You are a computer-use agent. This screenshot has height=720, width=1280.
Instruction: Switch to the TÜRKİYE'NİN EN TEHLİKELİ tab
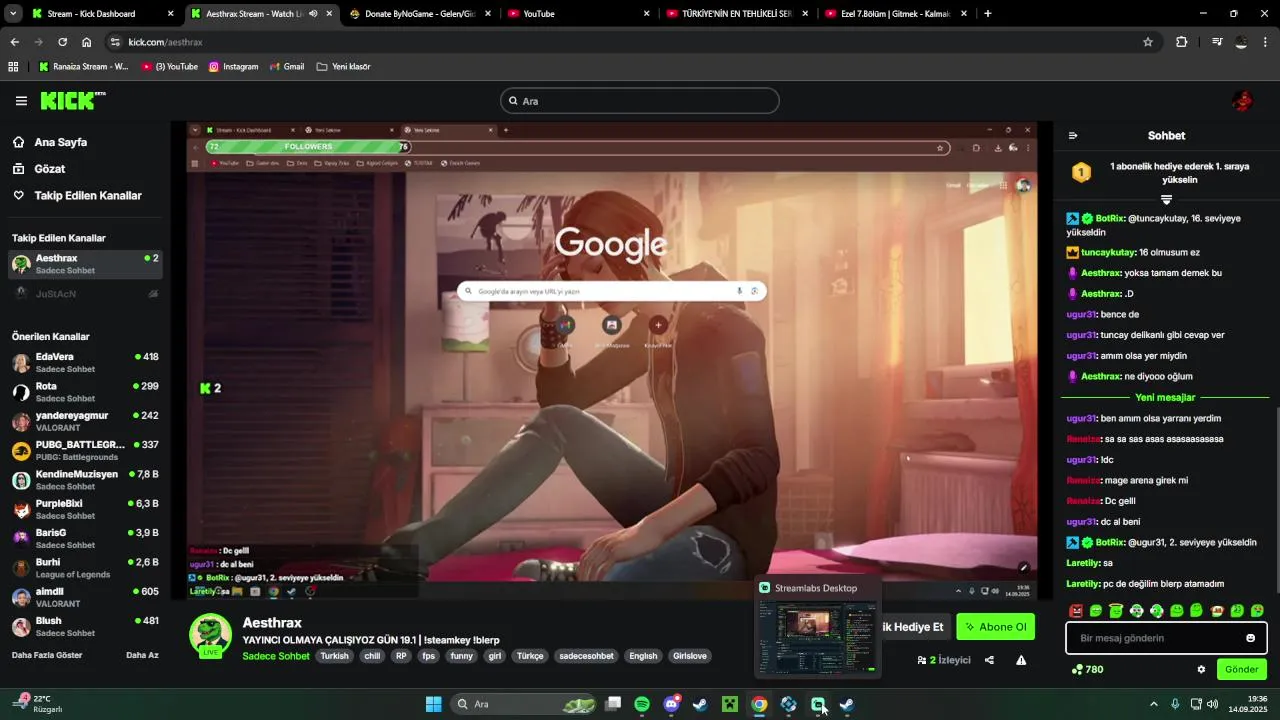tap(737, 14)
